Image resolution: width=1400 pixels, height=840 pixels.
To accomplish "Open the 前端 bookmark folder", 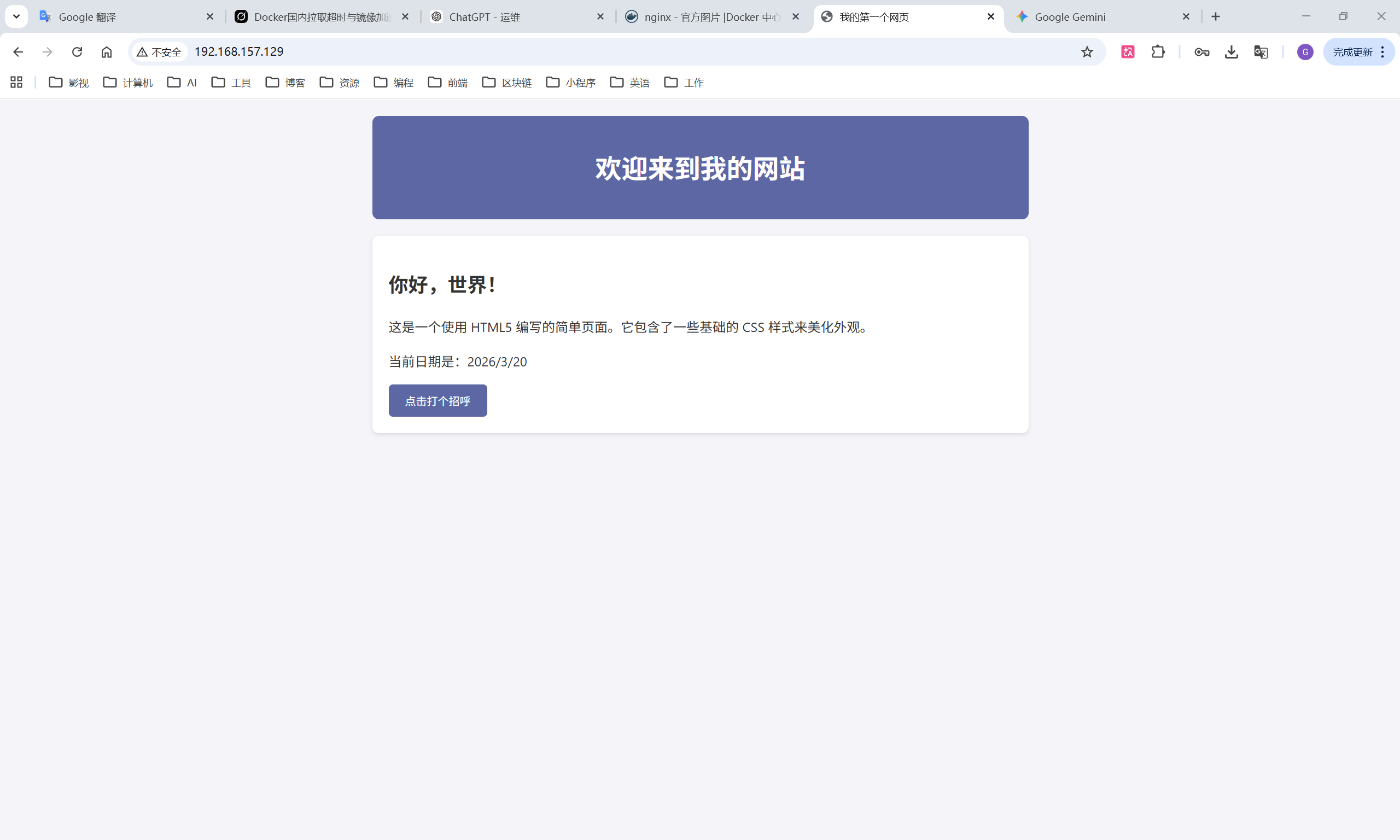I will [x=447, y=83].
